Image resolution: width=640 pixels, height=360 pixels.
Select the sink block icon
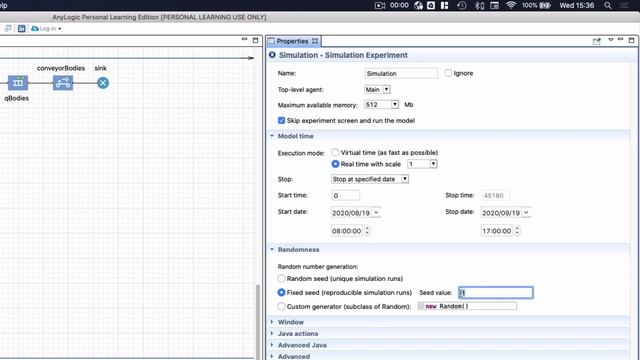pyautogui.click(x=103, y=83)
